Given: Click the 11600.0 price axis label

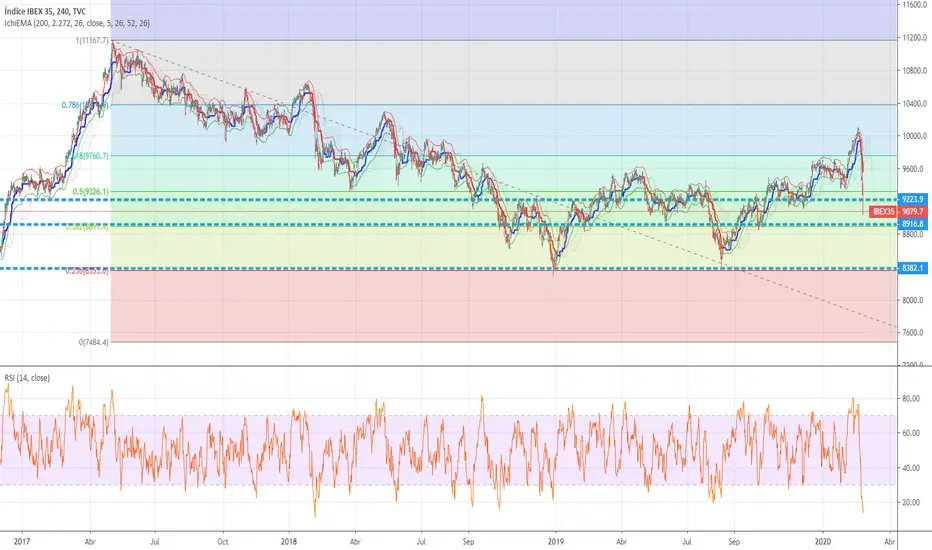Looking at the screenshot, I should coord(914,5).
